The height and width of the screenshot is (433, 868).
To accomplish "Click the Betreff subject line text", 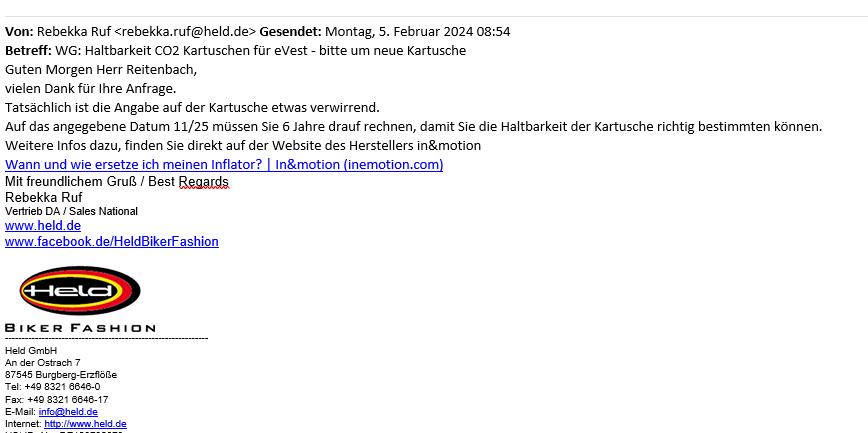I will click(x=261, y=51).
